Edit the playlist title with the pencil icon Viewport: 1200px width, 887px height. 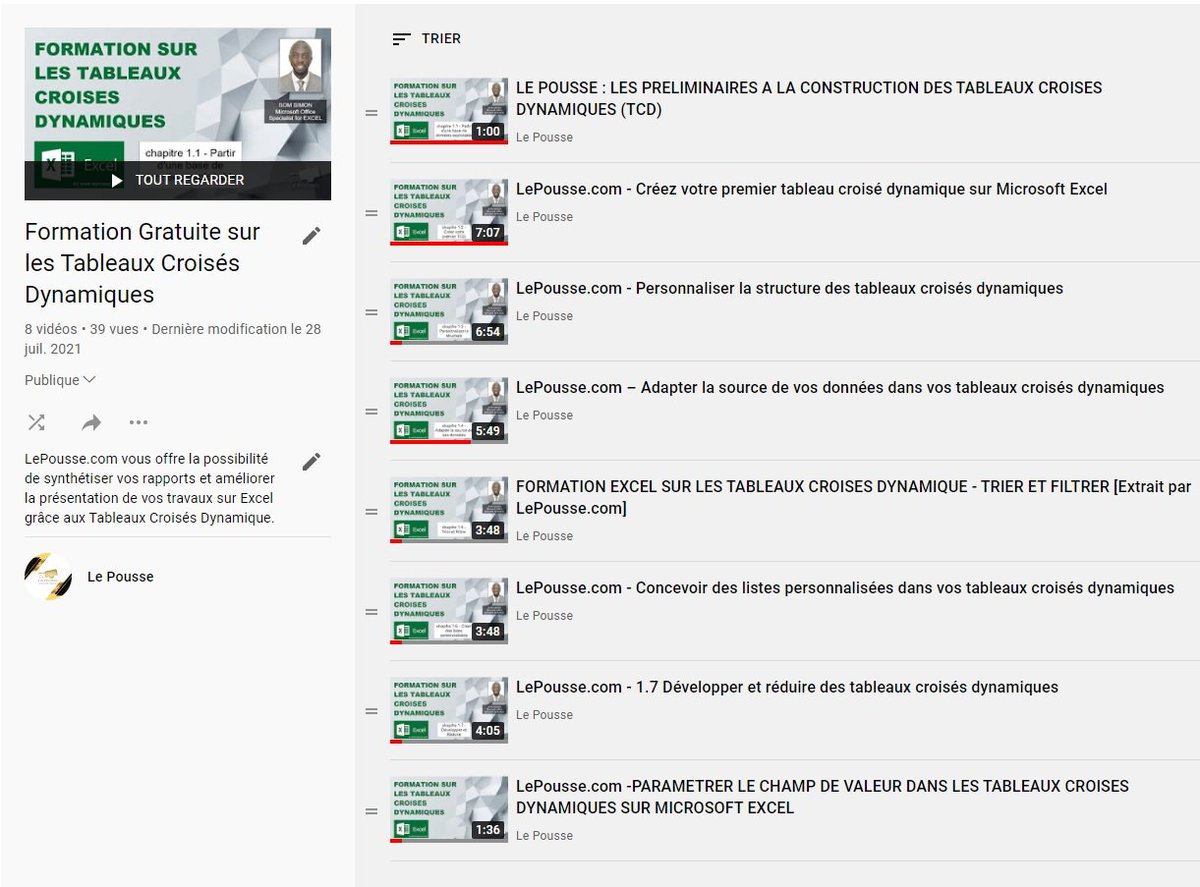click(x=311, y=234)
